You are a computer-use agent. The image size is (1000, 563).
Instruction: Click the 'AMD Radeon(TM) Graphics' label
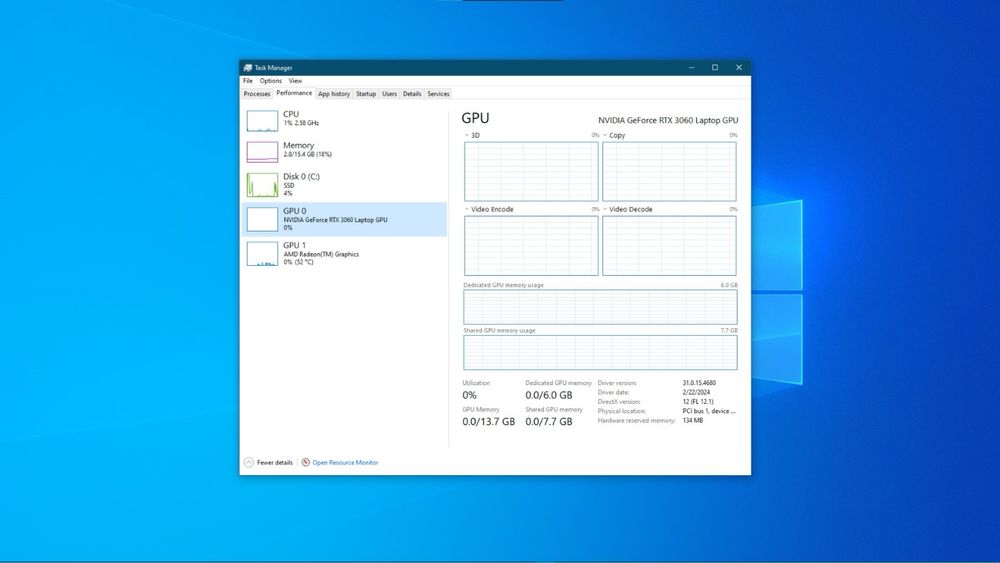(x=321, y=254)
